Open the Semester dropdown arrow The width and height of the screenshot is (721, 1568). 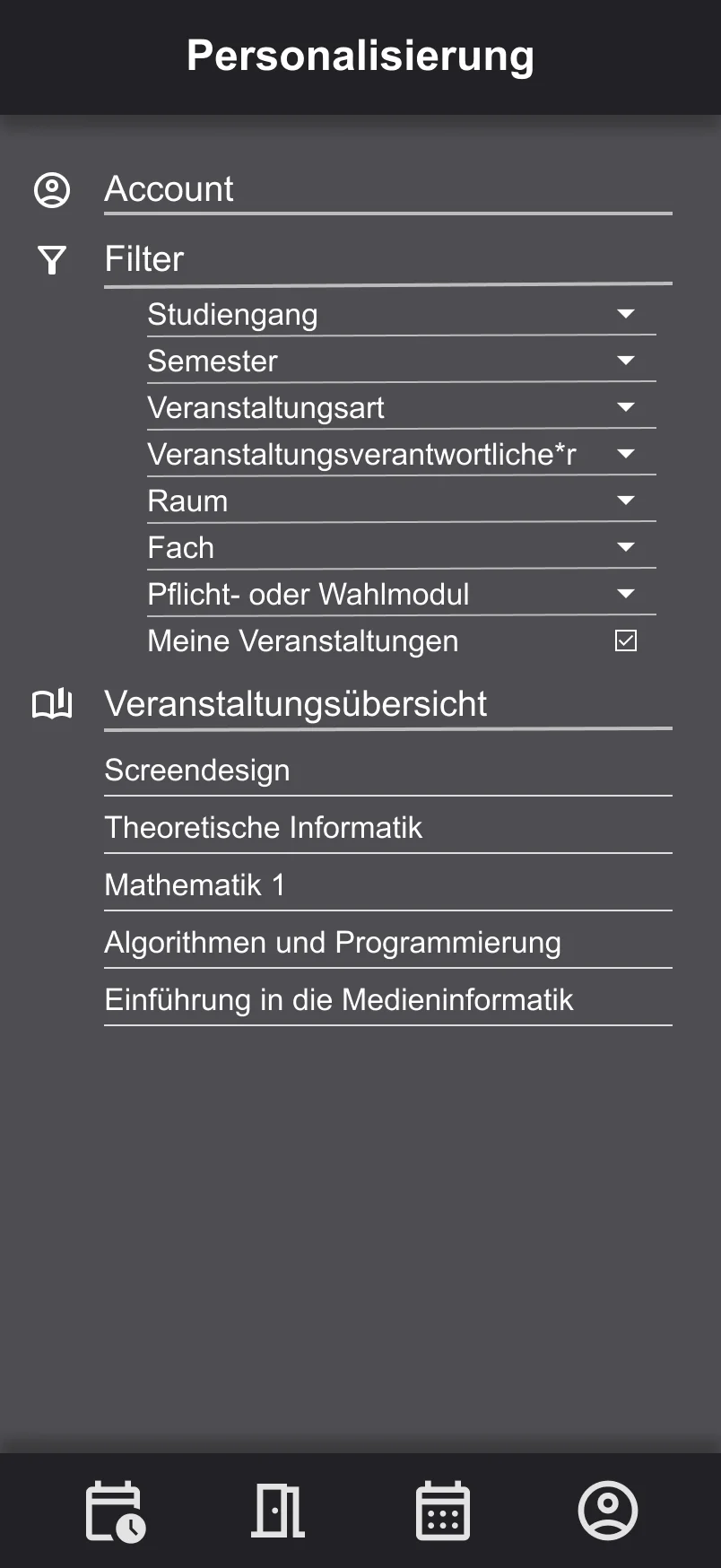(x=626, y=361)
